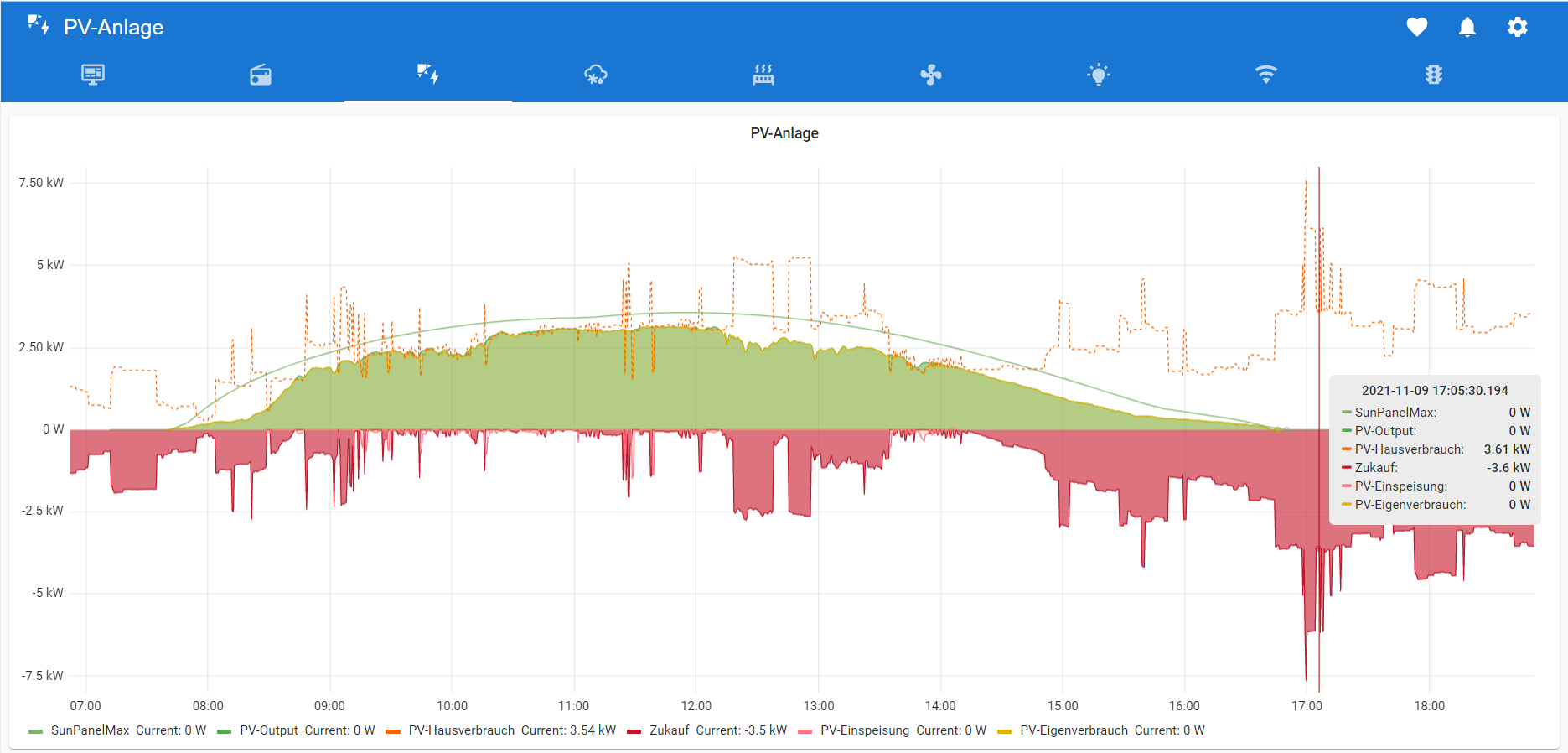The image size is (1568, 753).
Task: Click Zukauf red legend color swatch
Action: (634, 731)
